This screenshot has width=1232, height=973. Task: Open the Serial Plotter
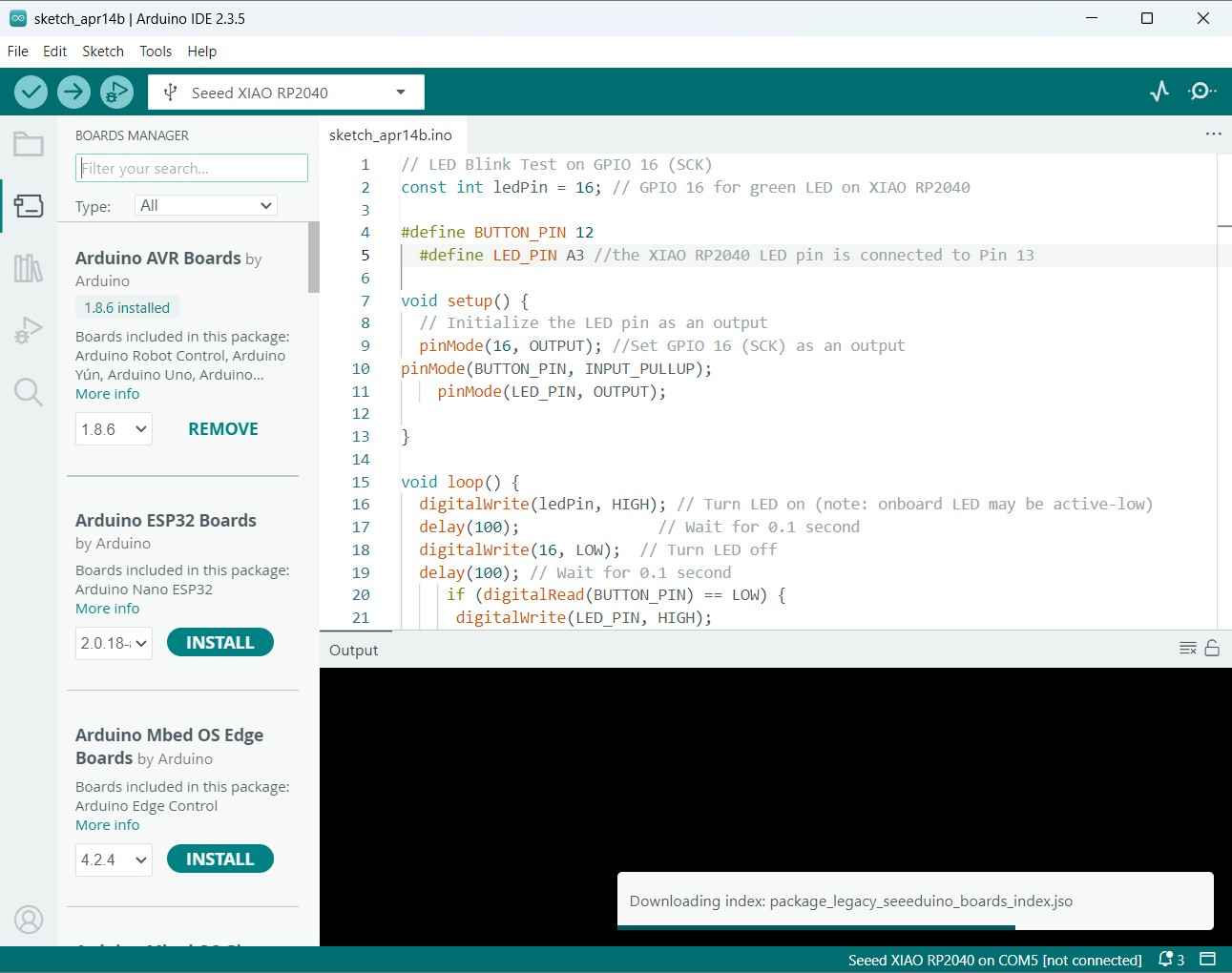point(1159,92)
